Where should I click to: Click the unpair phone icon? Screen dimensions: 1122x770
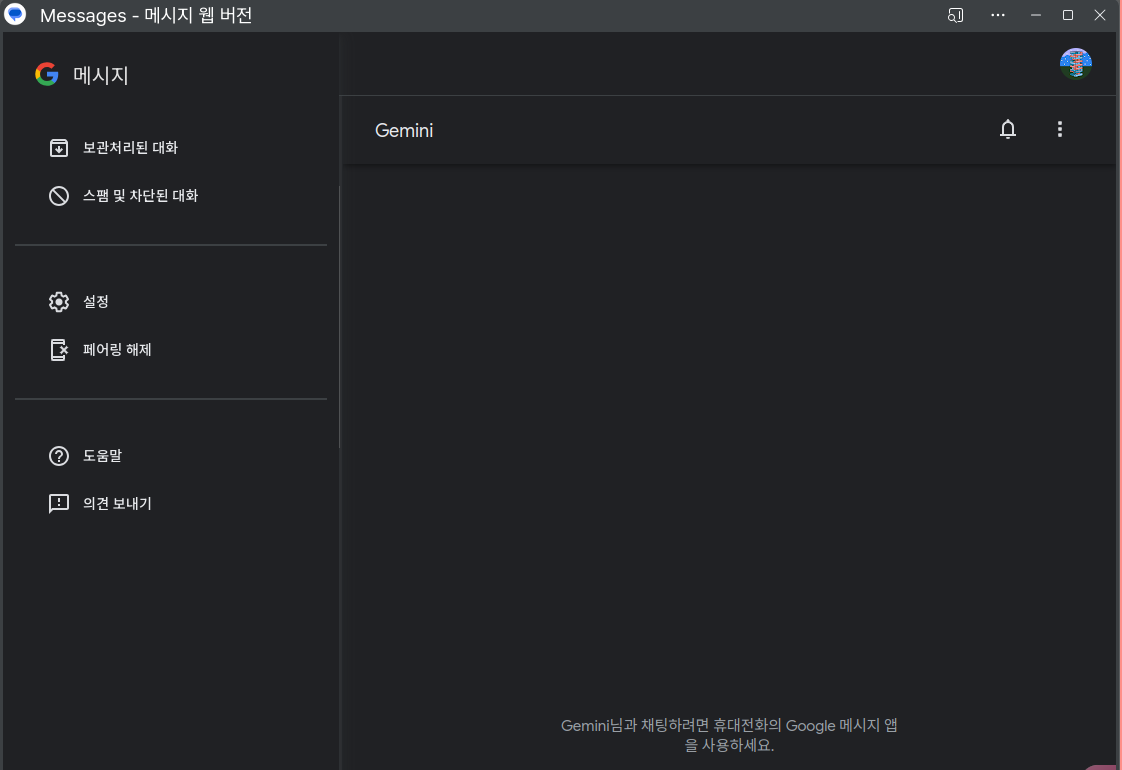coord(59,350)
